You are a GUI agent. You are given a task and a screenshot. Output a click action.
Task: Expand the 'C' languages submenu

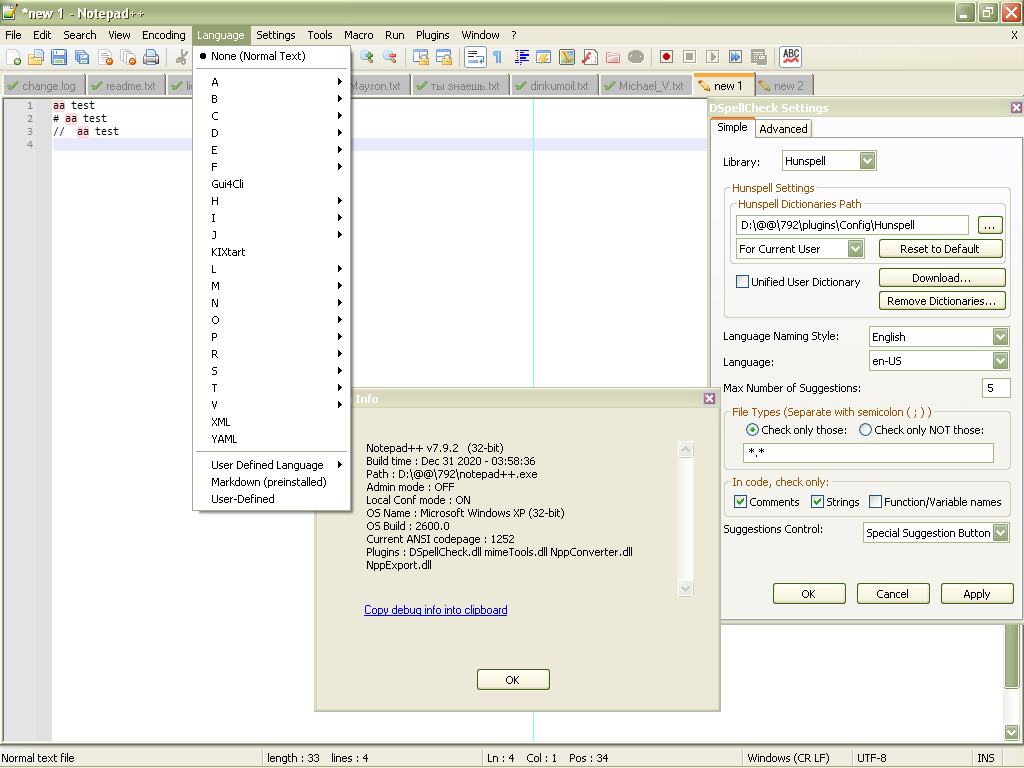point(272,116)
